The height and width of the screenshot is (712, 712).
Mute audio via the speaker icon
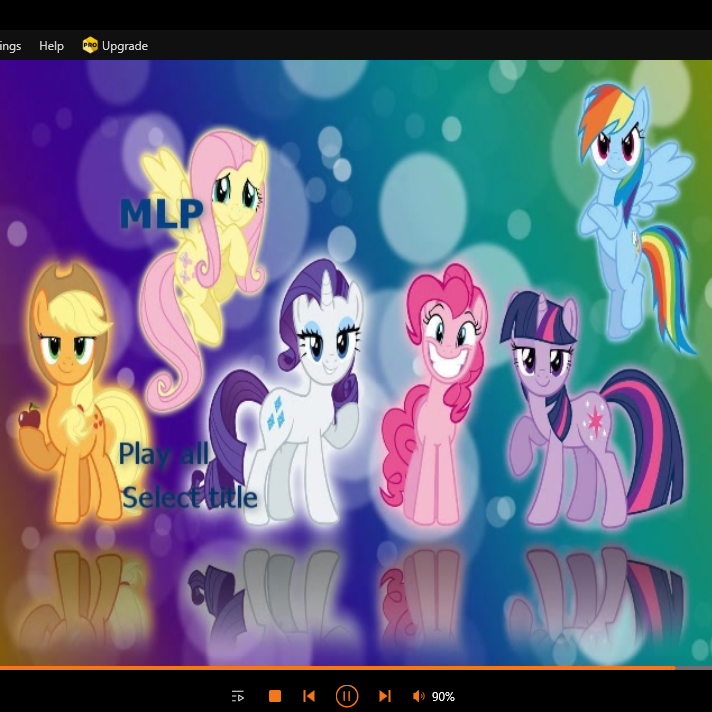click(x=418, y=696)
